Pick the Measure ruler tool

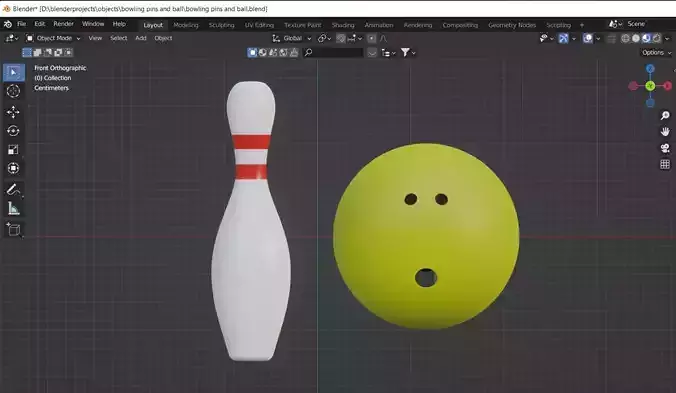coord(13,209)
